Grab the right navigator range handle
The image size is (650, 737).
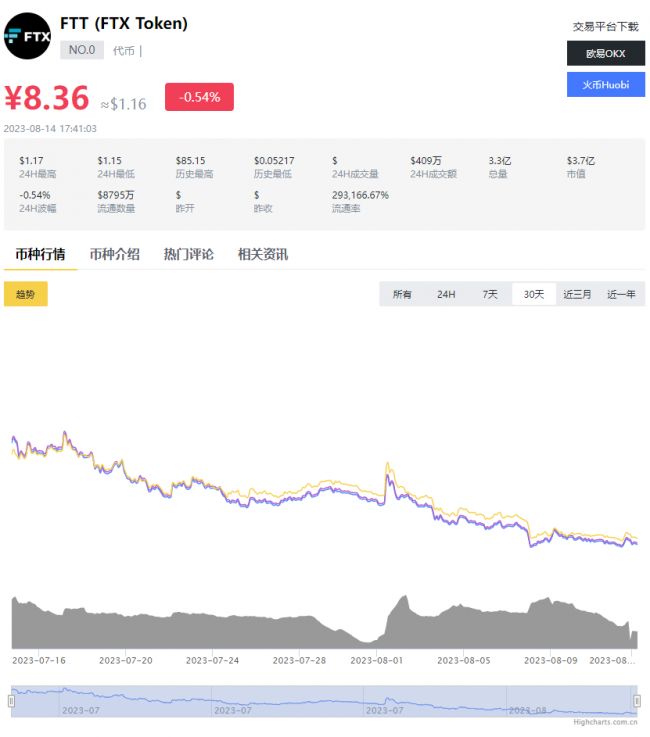coord(637,701)
